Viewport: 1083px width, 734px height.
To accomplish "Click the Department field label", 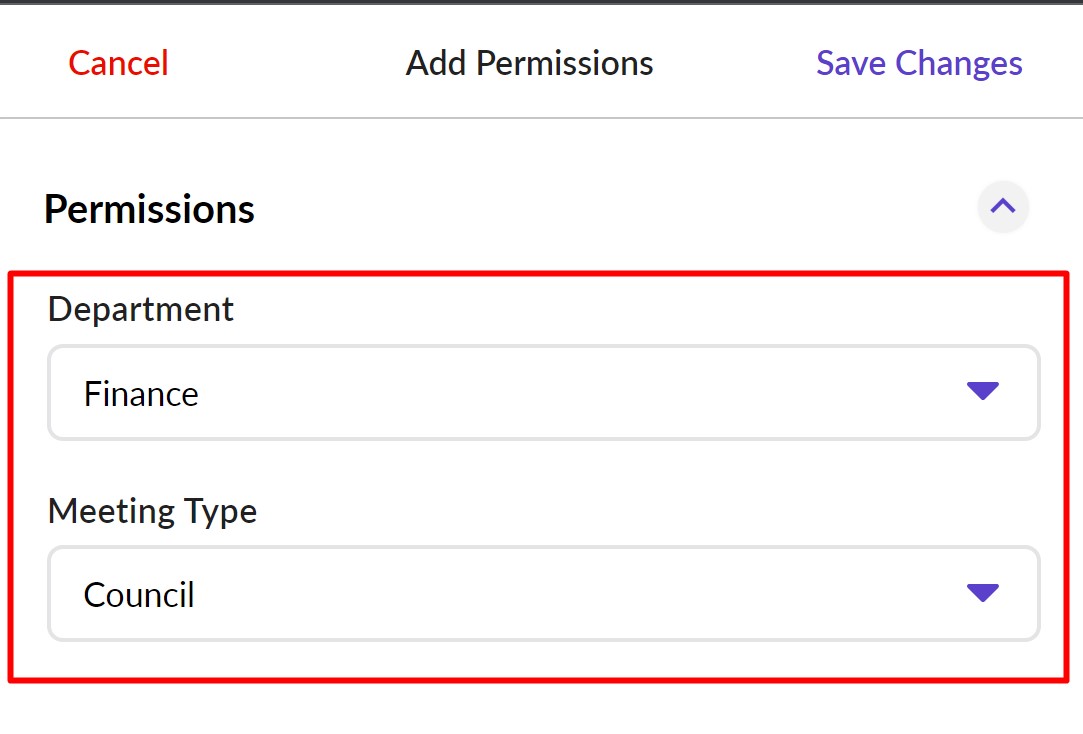I will (x=141, y=309).
